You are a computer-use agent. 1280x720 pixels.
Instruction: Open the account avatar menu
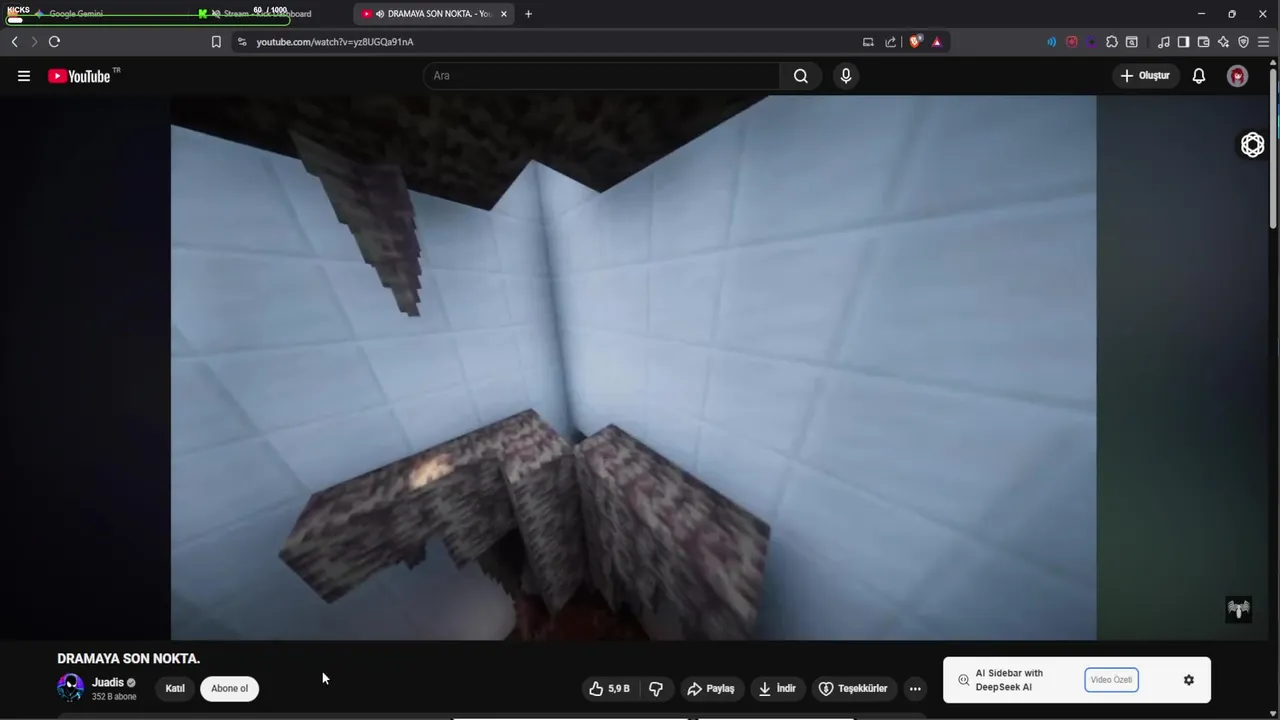pos(1238,76)
